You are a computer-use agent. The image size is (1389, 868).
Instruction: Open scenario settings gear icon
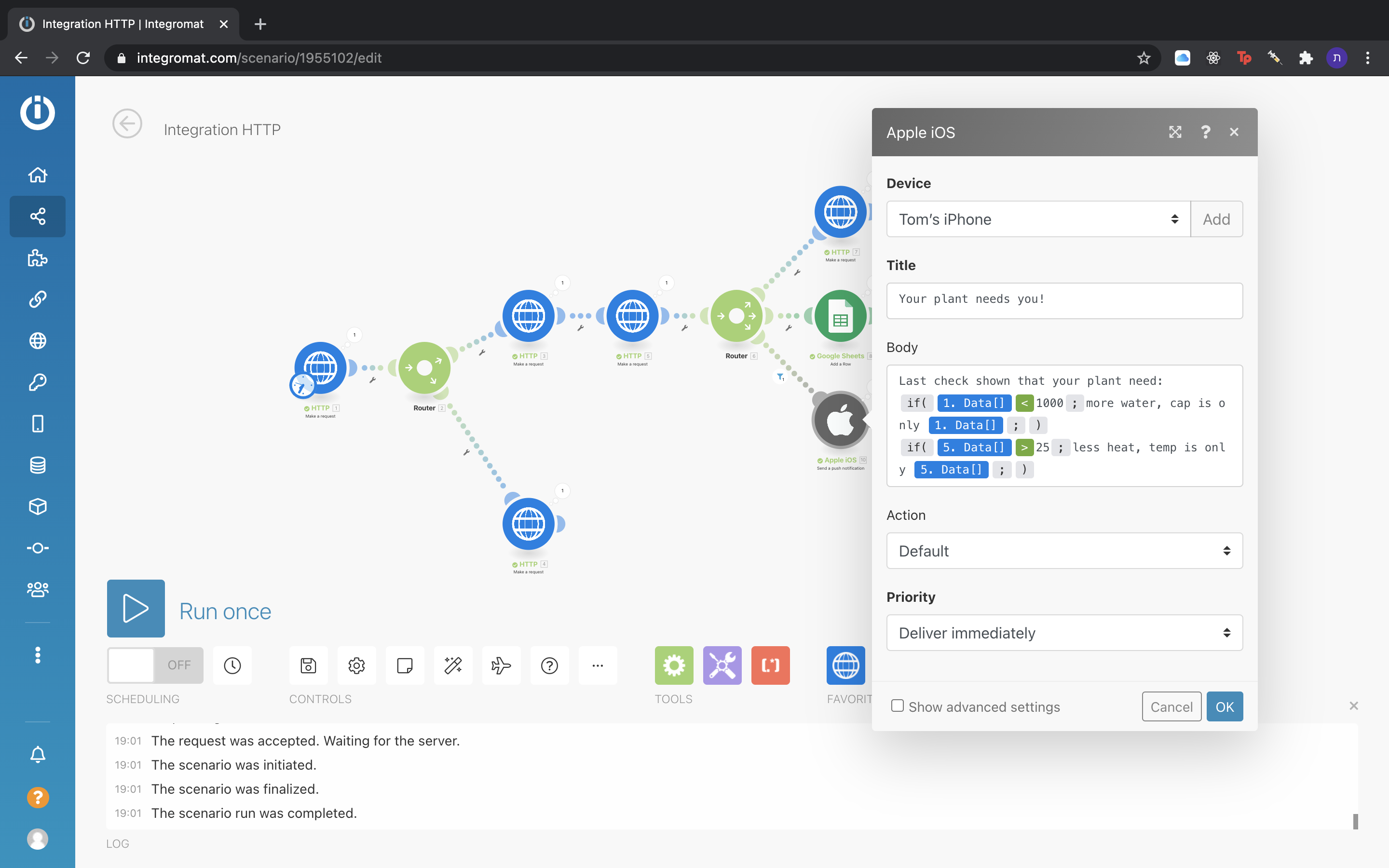click(356, 665)
